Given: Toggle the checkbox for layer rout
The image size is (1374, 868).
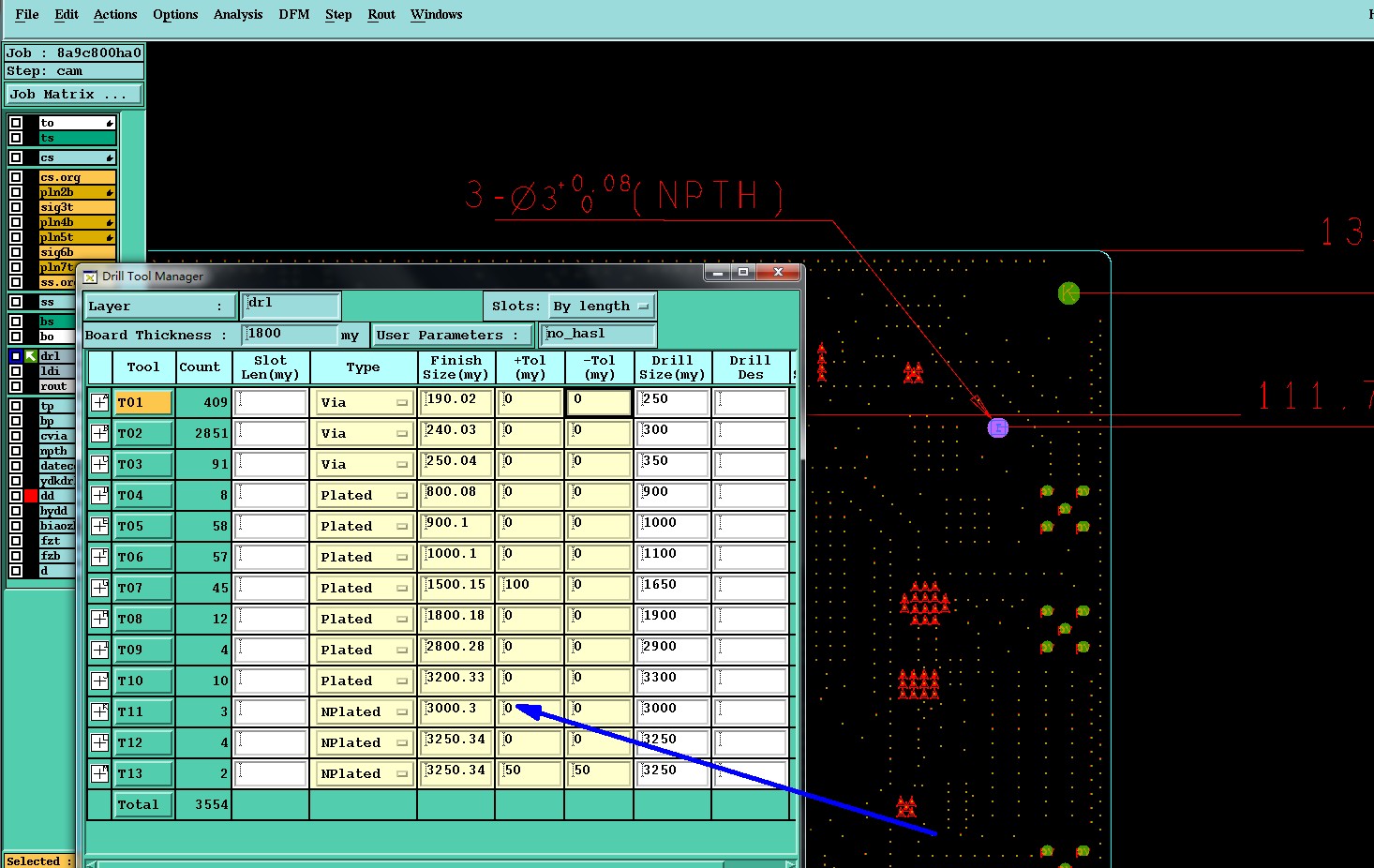Looking at the screenshot, I should [x=16, y=386].
